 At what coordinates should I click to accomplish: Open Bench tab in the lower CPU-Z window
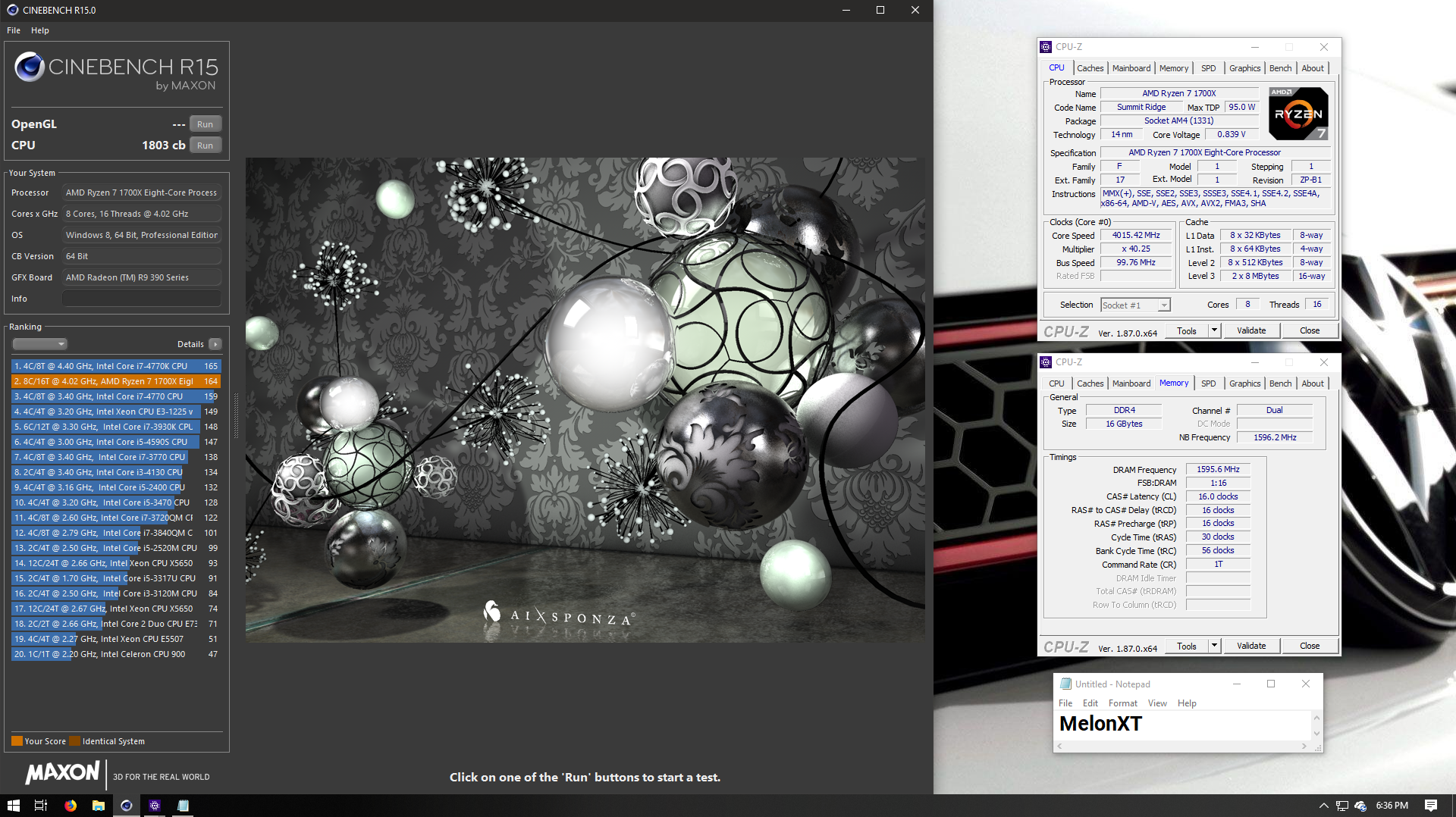point(1280,383)
